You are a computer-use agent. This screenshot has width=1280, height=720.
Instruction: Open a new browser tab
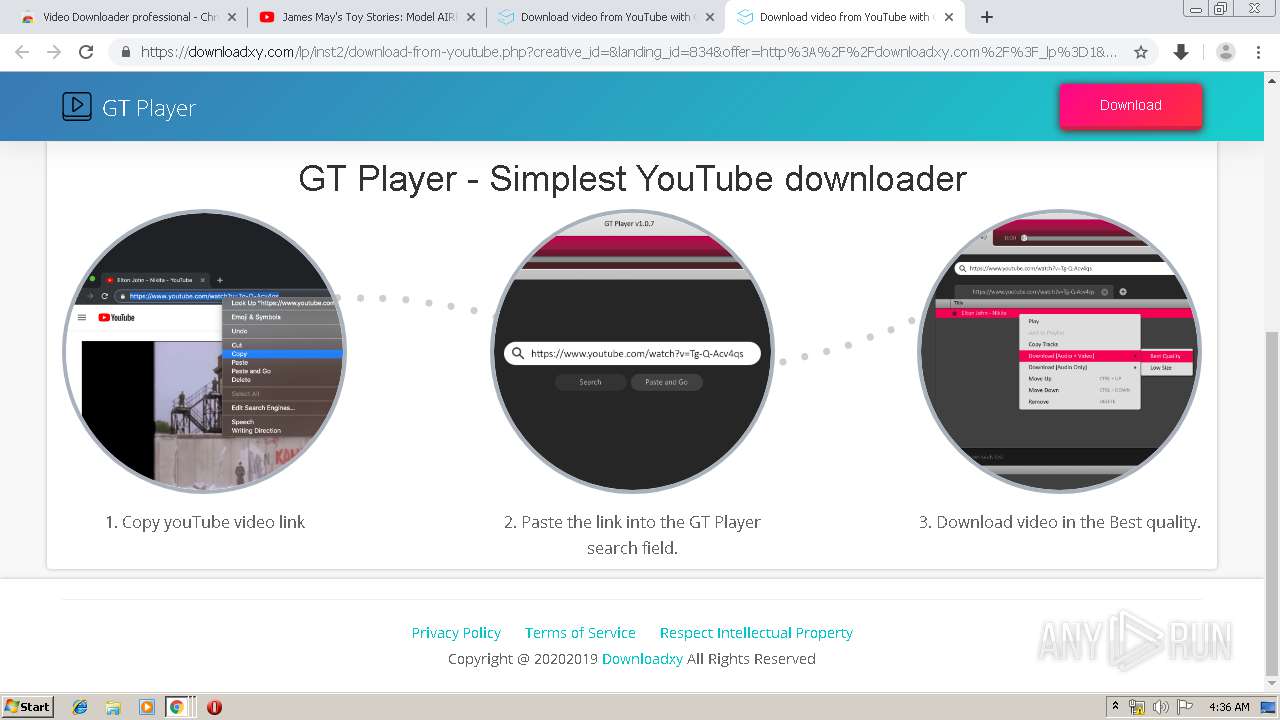click(x=987, y=17)
